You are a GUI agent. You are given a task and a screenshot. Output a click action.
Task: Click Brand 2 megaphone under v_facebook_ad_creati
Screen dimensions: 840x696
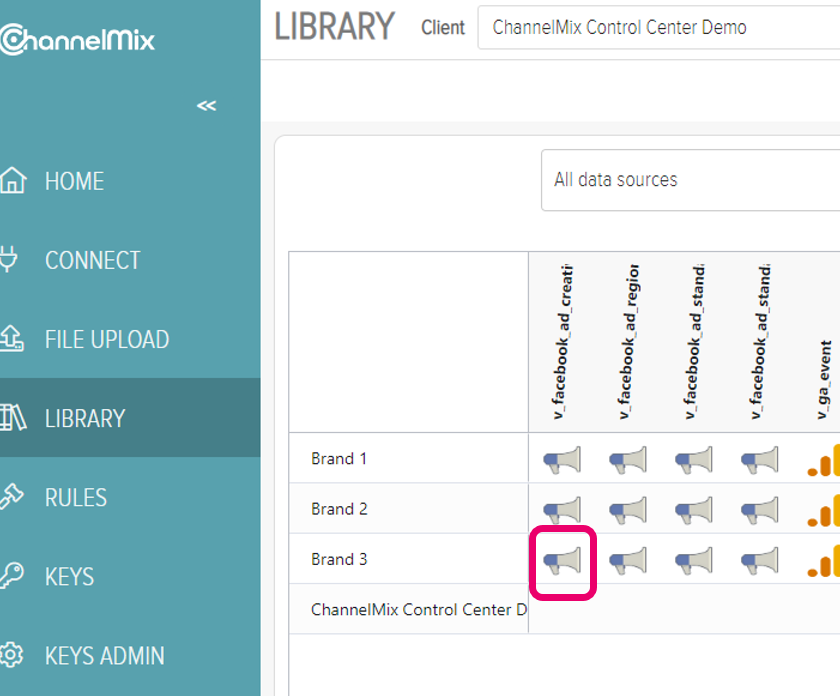coord(562,510)
